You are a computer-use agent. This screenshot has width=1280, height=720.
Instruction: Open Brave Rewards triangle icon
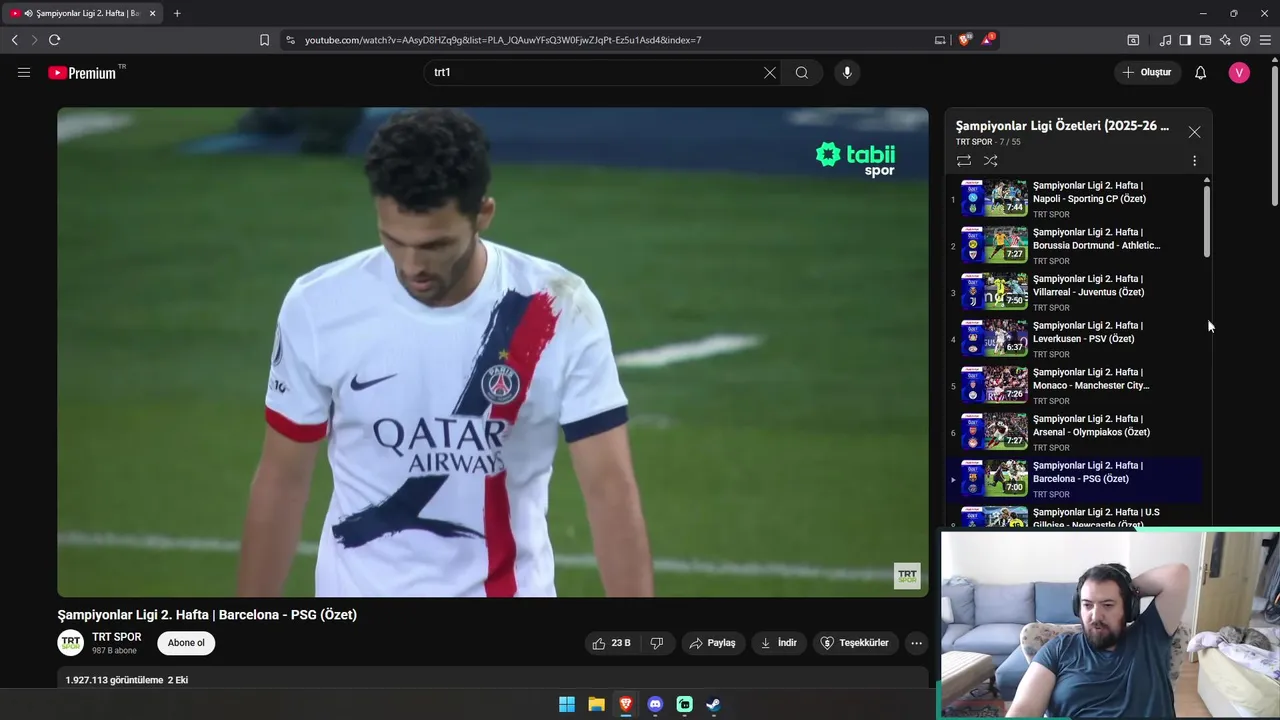(988, 40)
